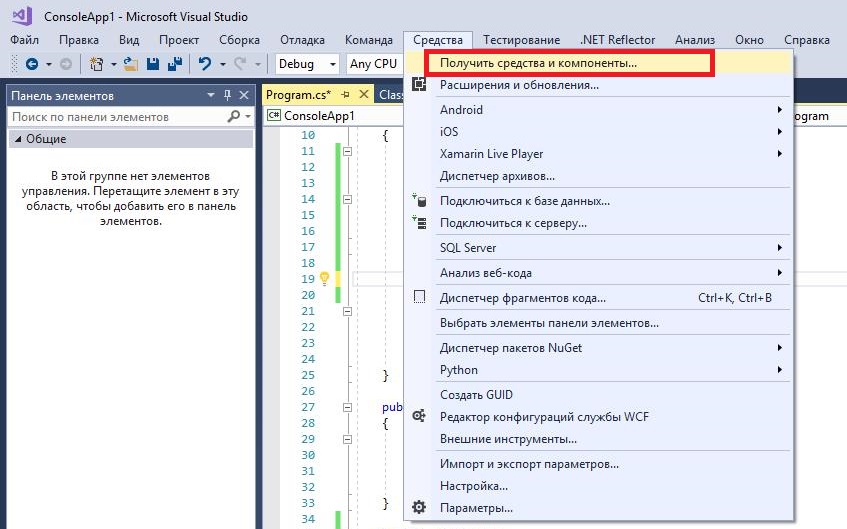Click the Расширения и обновления icon
The width and height of the screenshot is (847, 529).
coord(419,85)
